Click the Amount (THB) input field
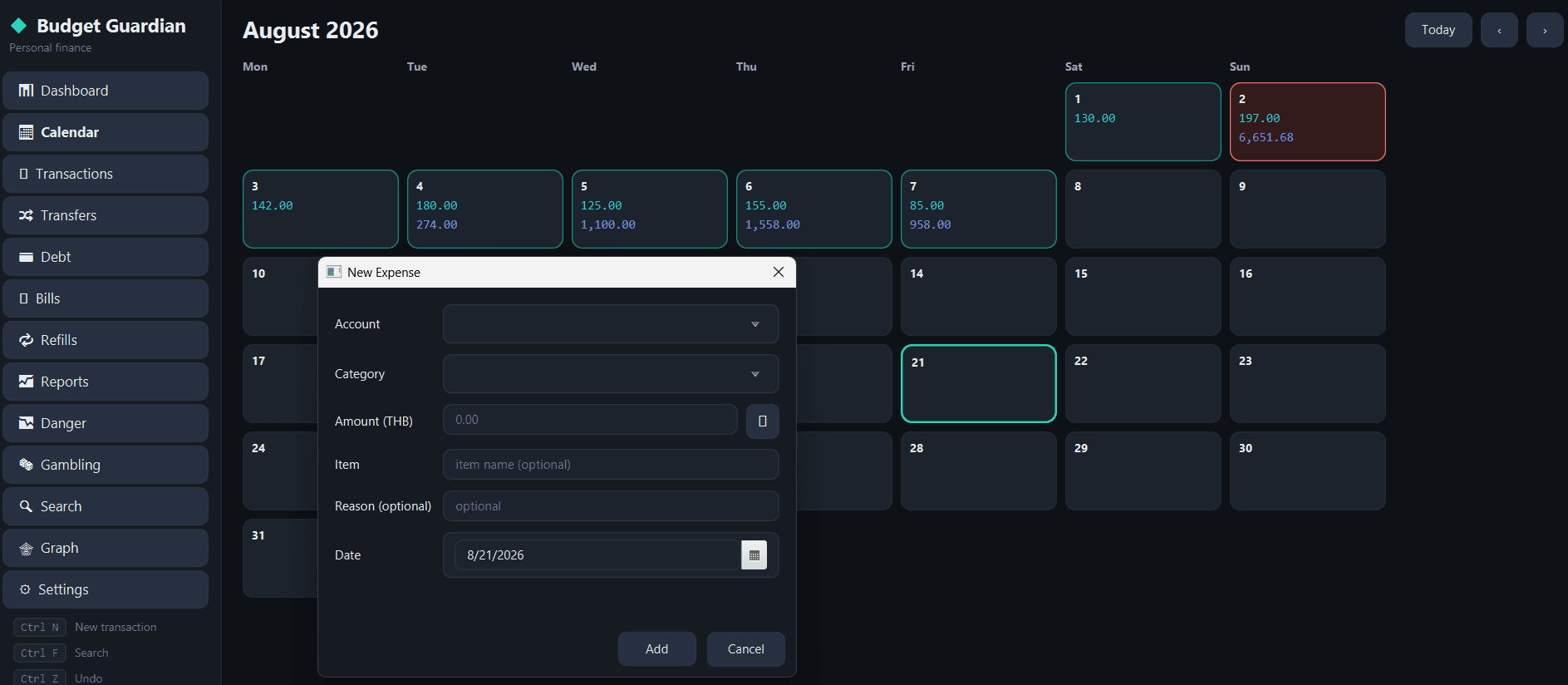Image resolution: width=1568 pixels, height=685 pixels. (x=590, y=420)
